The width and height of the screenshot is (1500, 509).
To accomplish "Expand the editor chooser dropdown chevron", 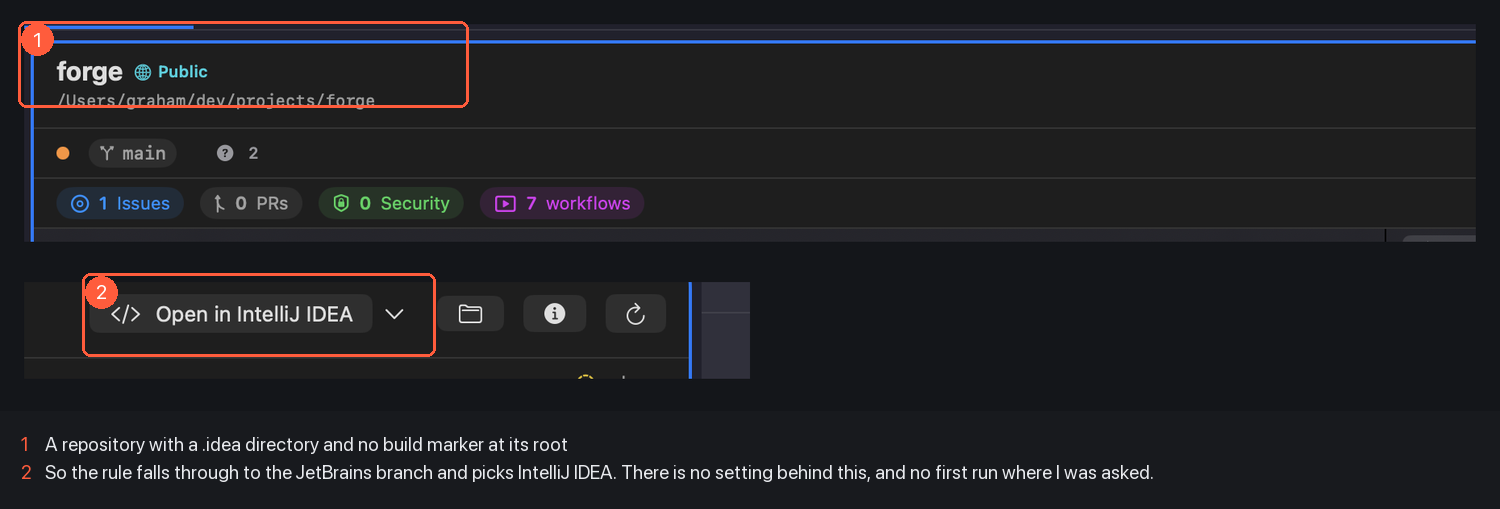I will point(395,314).
